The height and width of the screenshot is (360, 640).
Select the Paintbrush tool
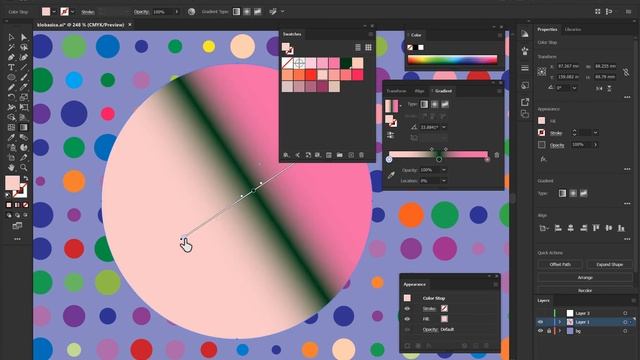tap(24, 77)
